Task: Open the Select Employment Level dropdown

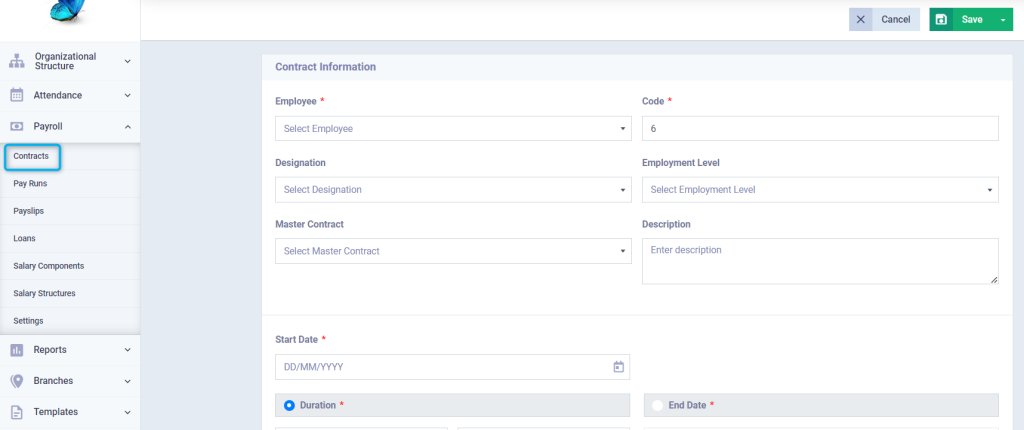Action: 820,190
